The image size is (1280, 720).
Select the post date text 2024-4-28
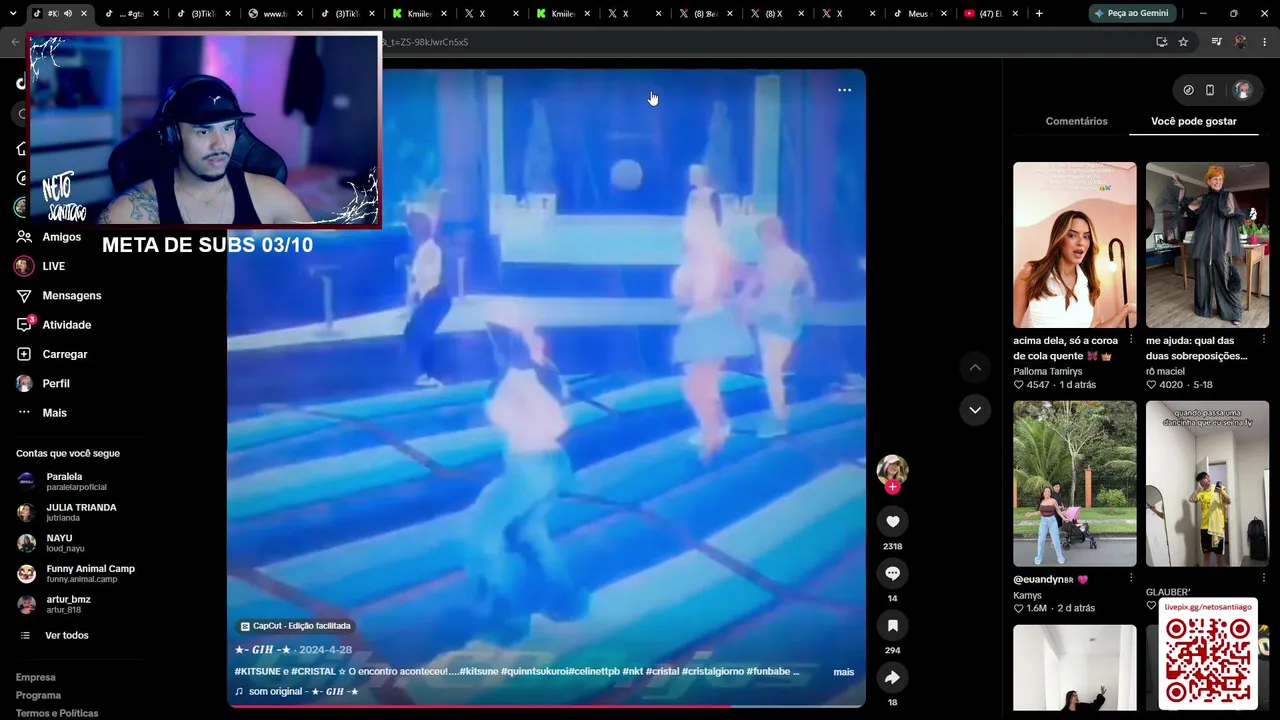(325, 650)
